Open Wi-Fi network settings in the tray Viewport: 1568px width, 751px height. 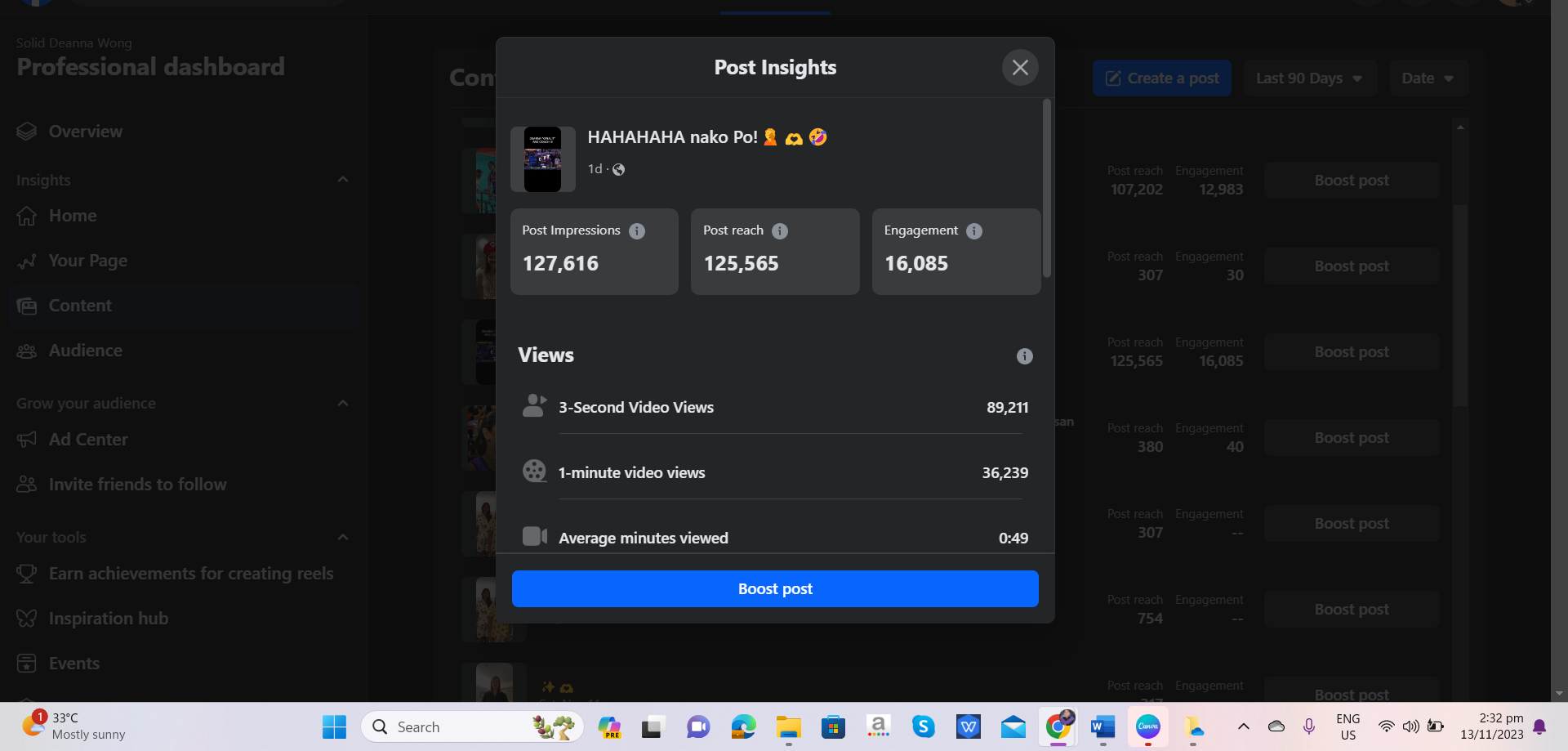click(x=1386, y=726)
